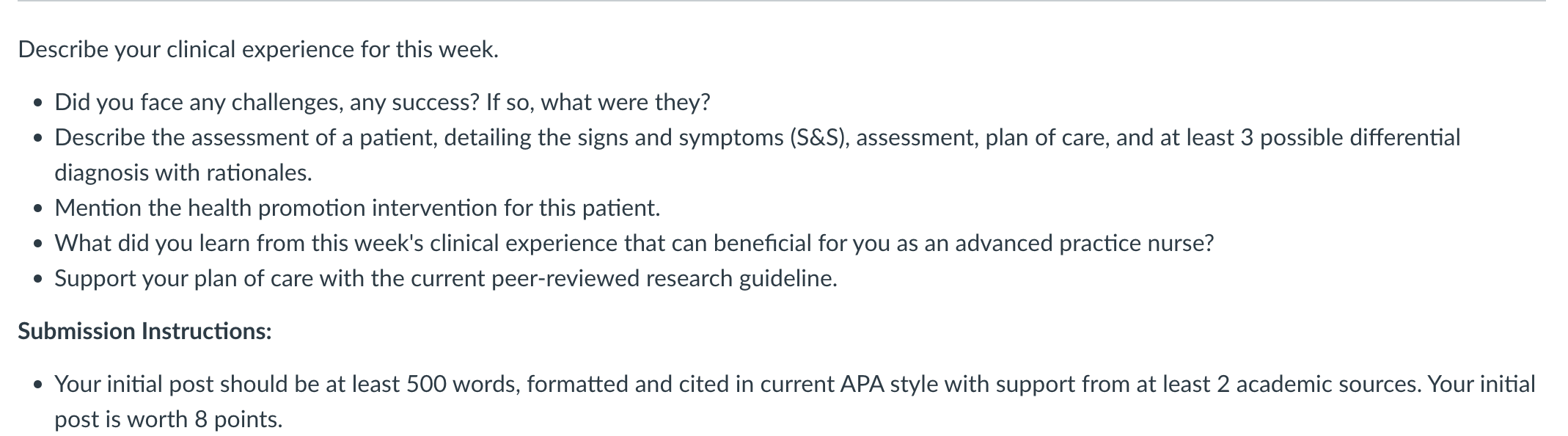This screenshot has width=1568, height=436.
Task: Click the bullet about assessment of a patient
Action: 758,155
